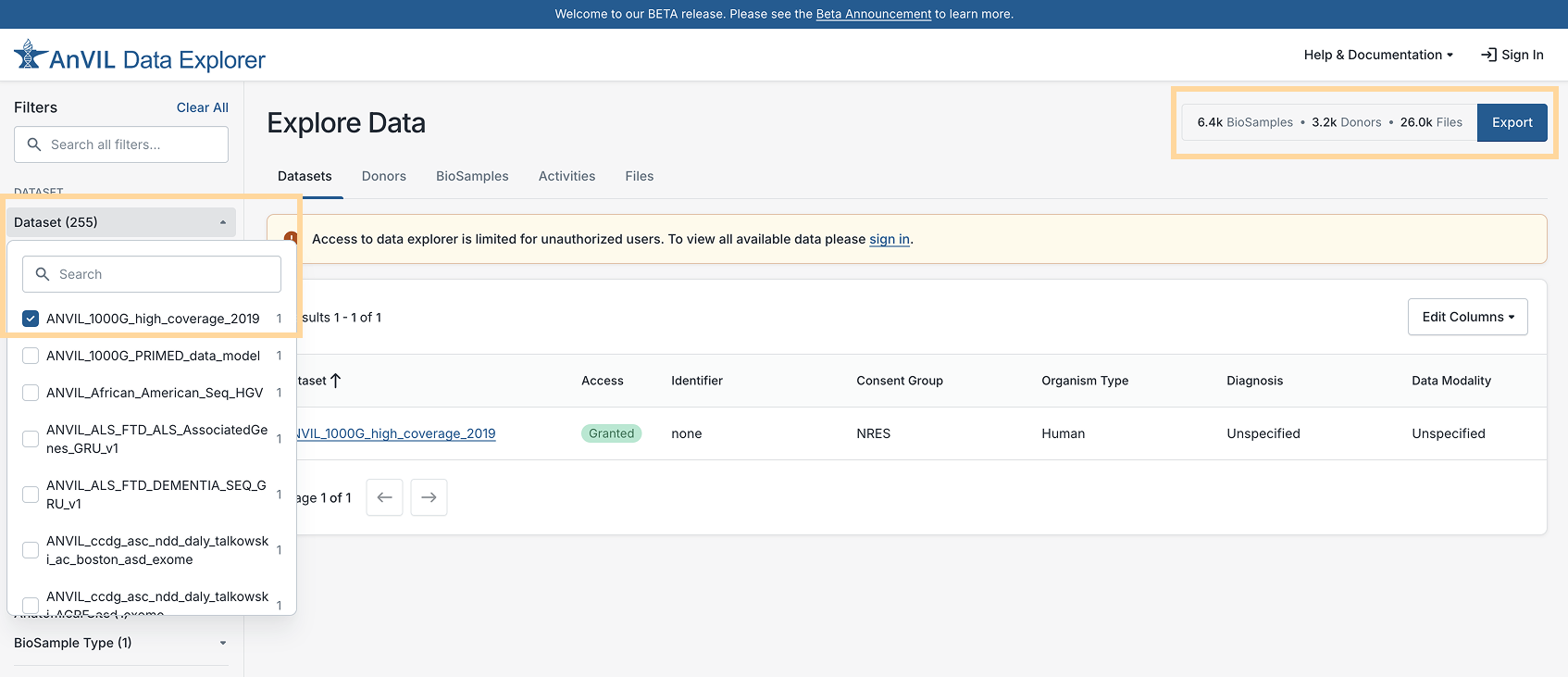Enable ANVIL_African_American_Seq_HGV filter checkbox
Image resolution: width=1568 pixels, height=677 pixels.
click(31, 393)
